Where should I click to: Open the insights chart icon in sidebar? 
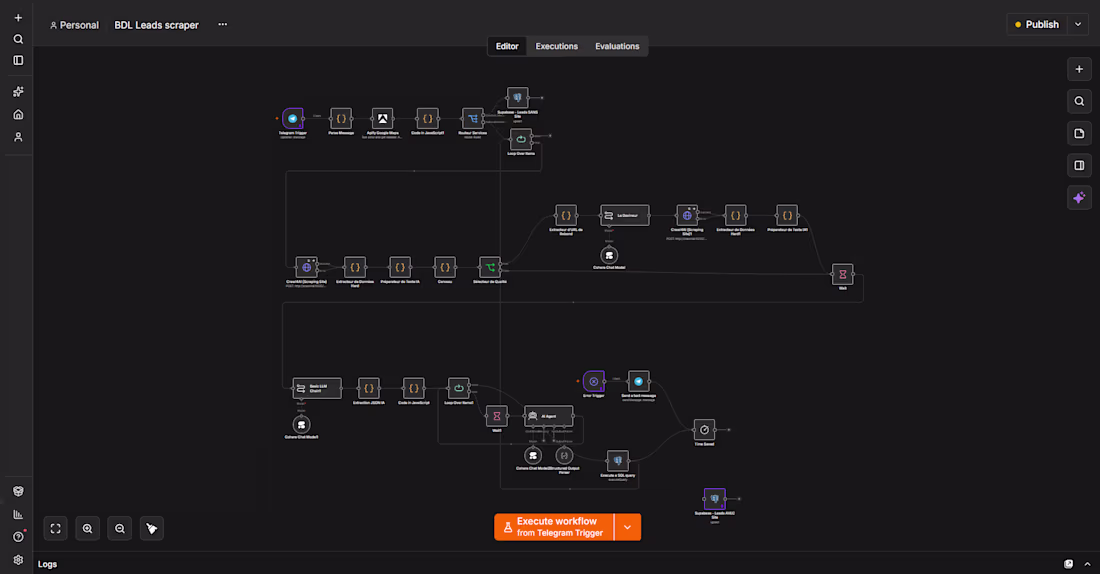(18, 514)
